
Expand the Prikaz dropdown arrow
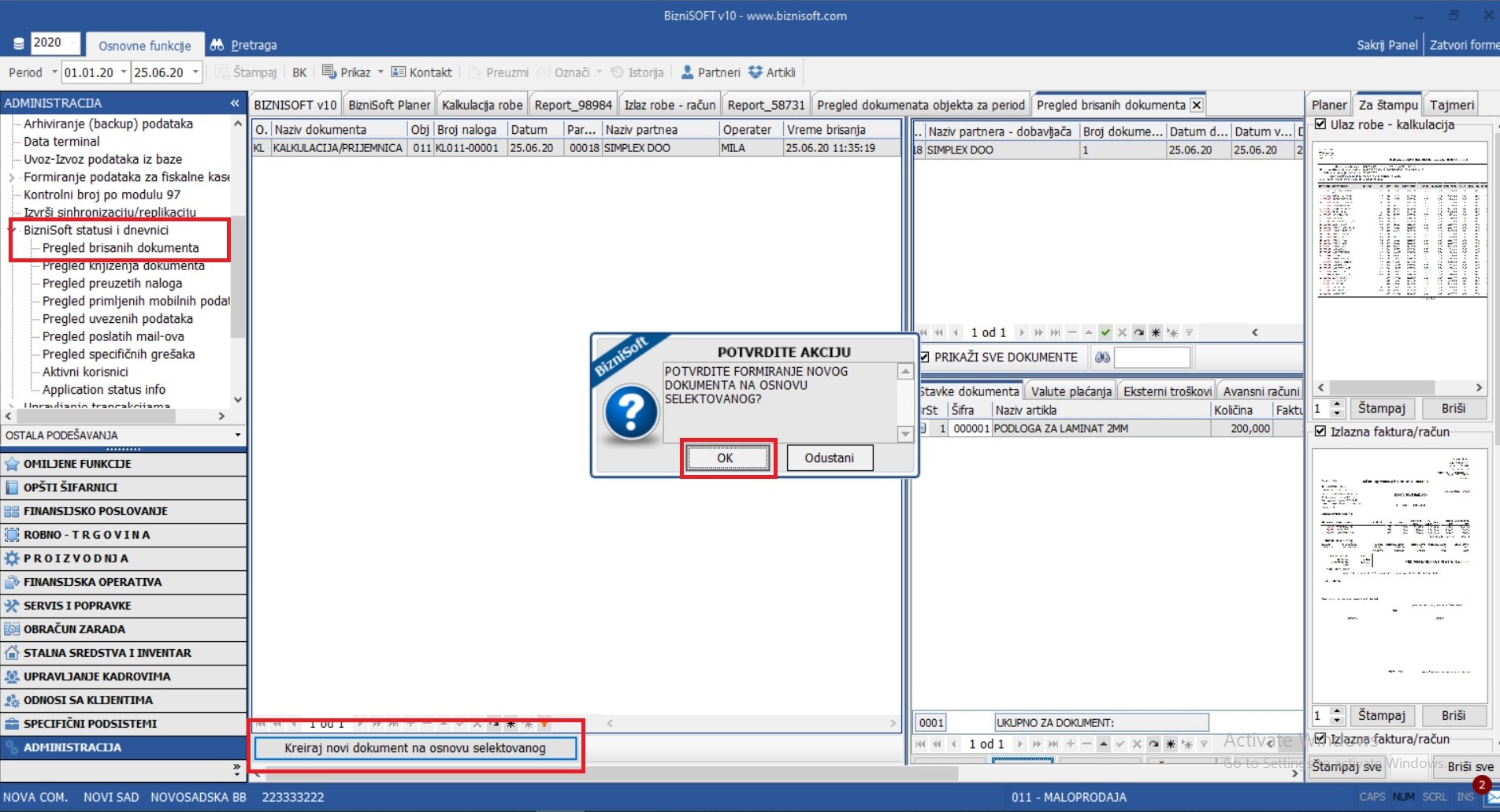(381, 72)
